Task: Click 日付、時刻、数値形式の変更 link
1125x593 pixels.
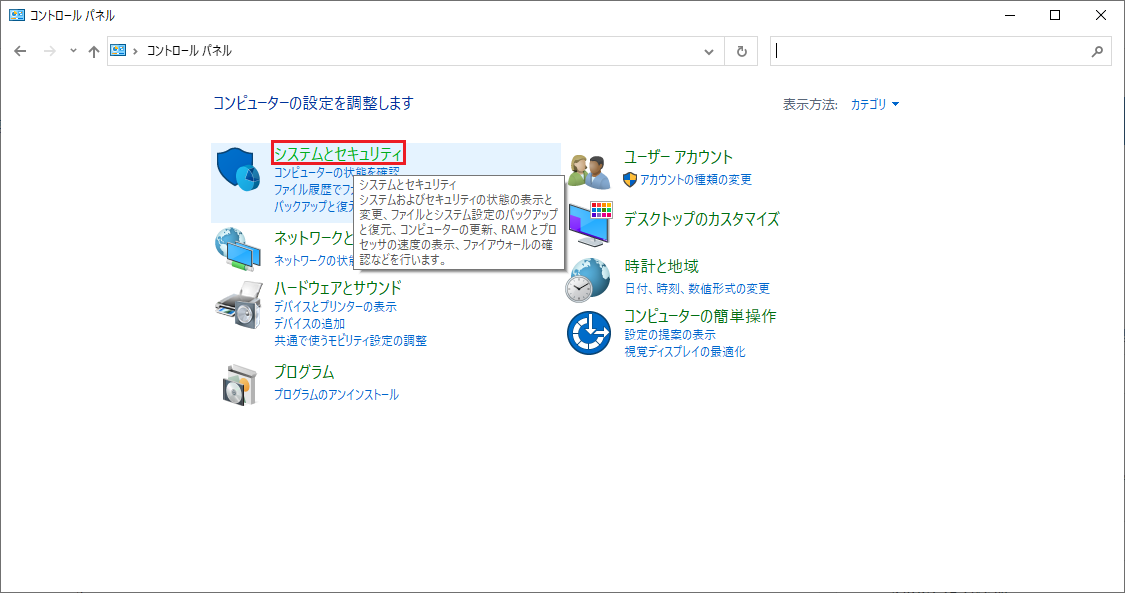Action: 697,289
